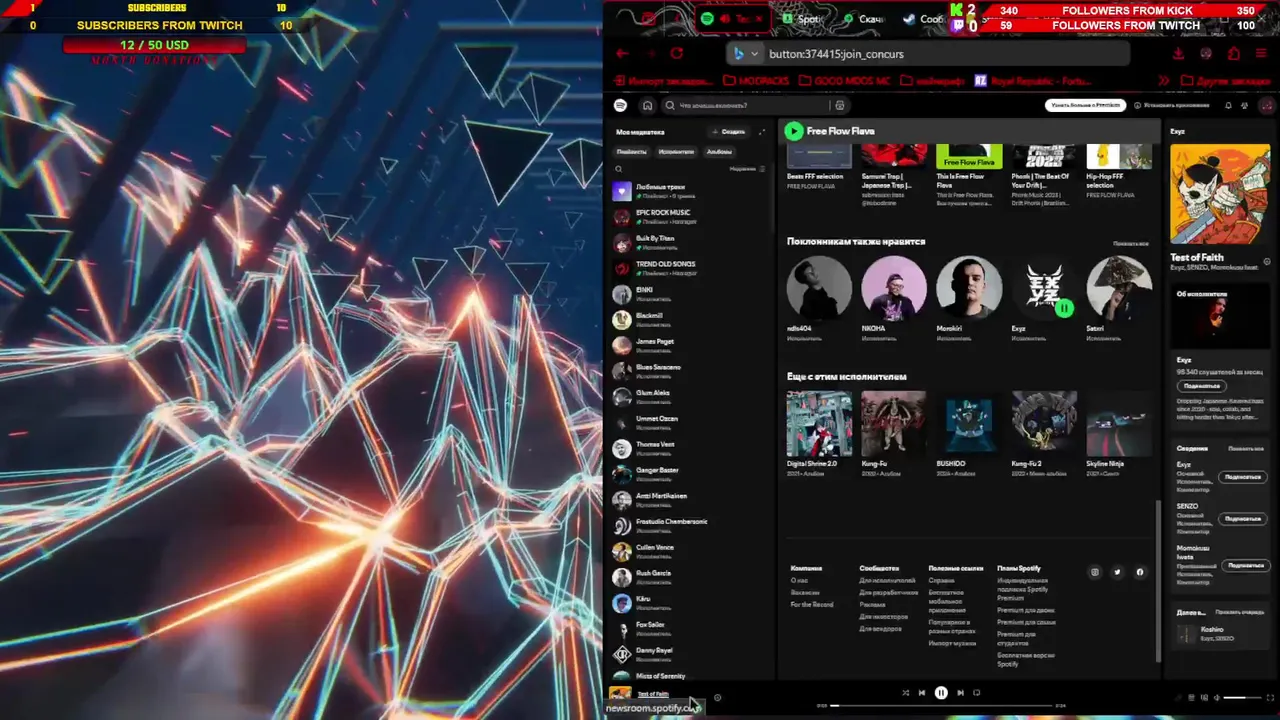1280x720 pixels.
Task: Open the library sort dropdown 'Недавние'
Action: (x=747, y=169)
